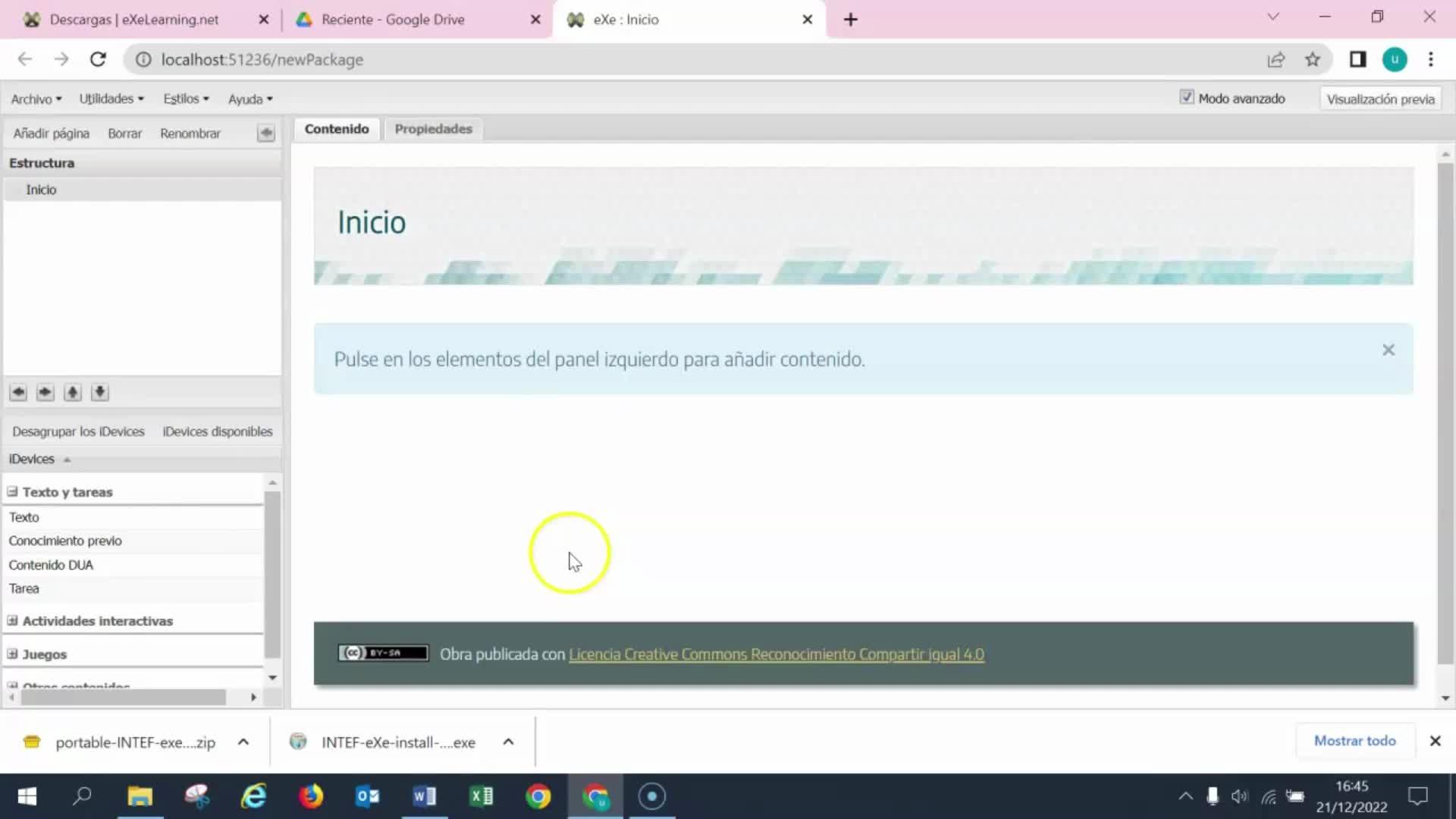This screenshot has width=1456, height=819.
Task: Click the demote page right arrow icon
Action: point(45,392)
